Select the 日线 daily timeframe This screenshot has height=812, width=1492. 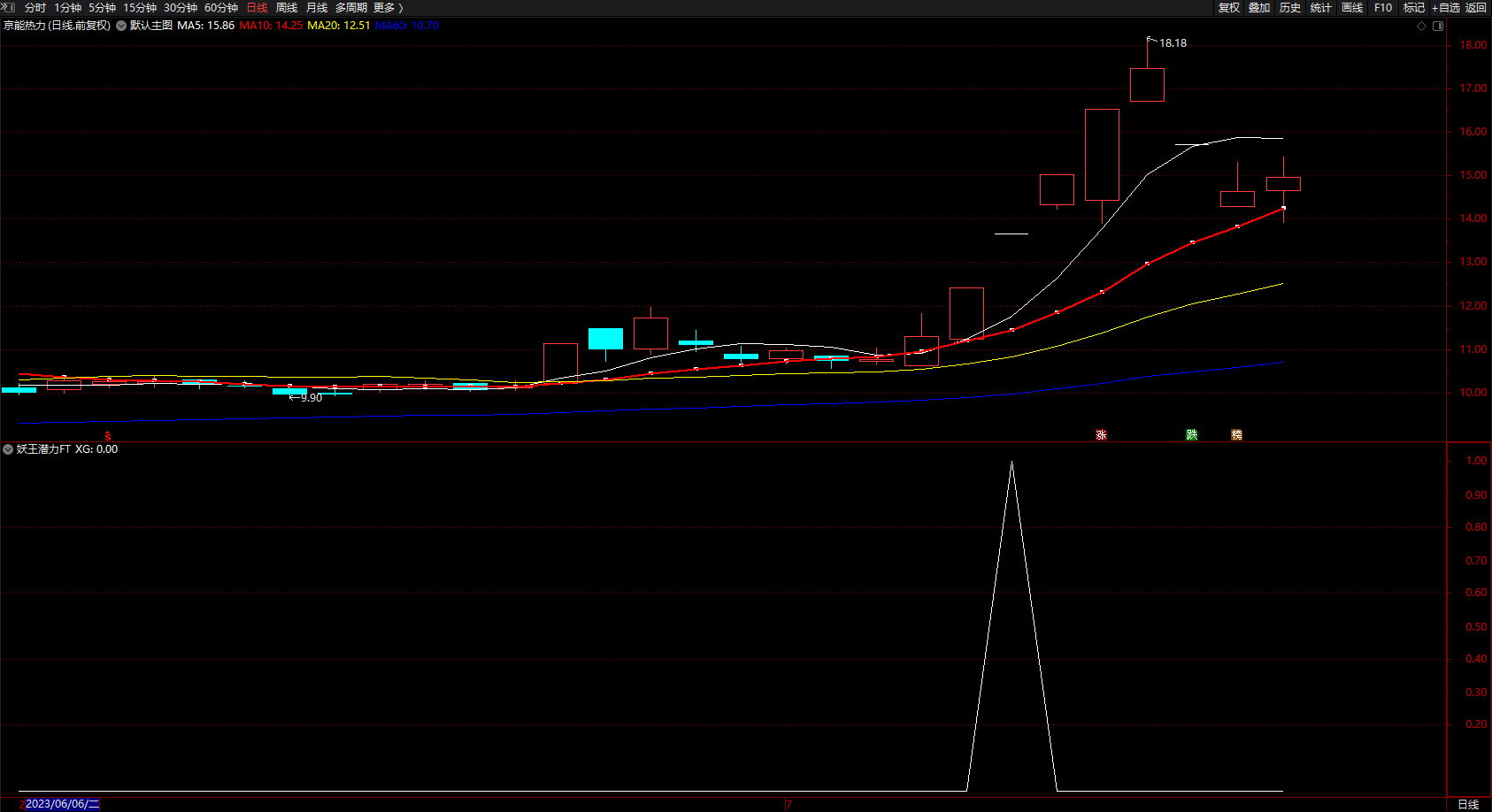[x=257, y=8]
